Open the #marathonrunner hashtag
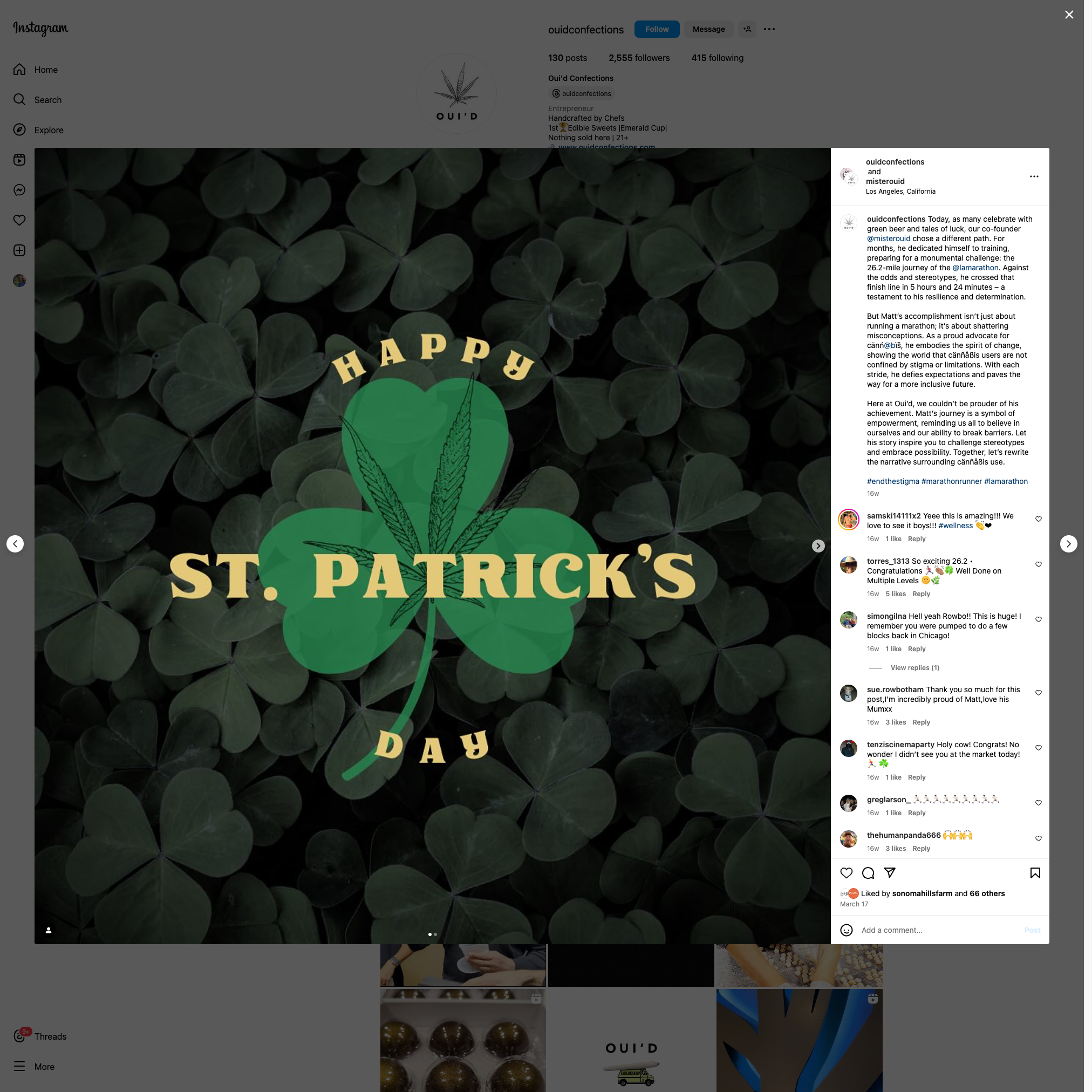Screen dimensions: 1092x1092 (951, 481)
